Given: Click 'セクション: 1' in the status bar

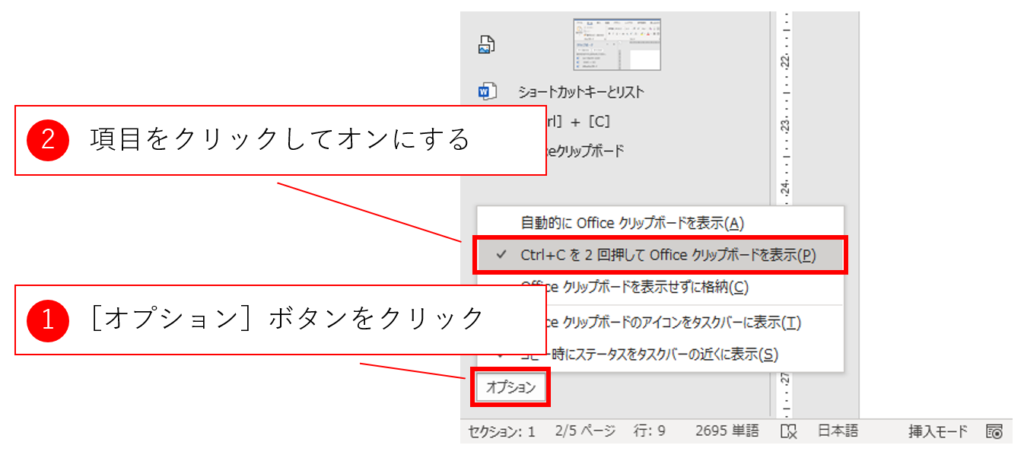Looking at the screenshot, I should coord(502,431).
